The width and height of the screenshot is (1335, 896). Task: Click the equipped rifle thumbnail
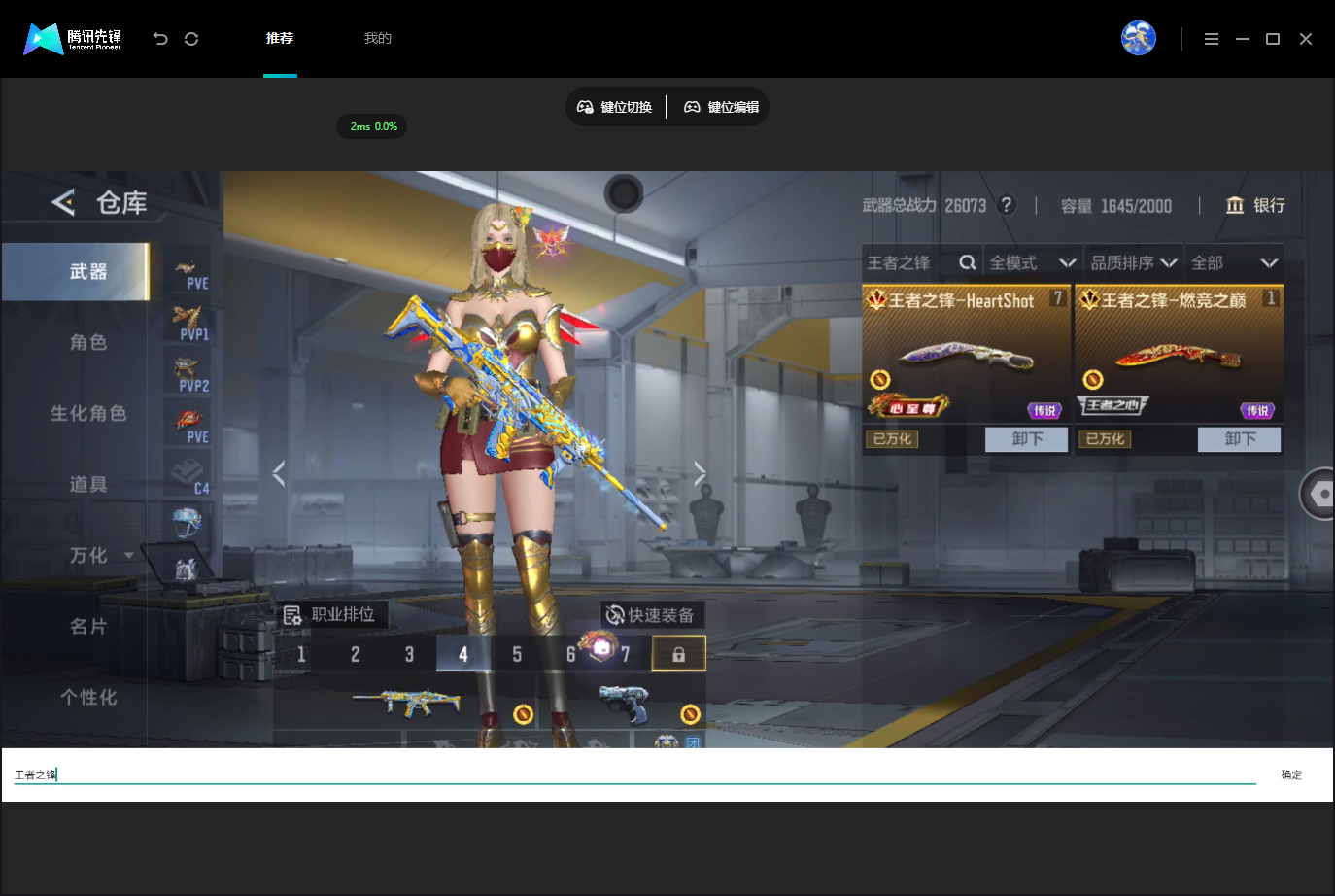(406, 701)
